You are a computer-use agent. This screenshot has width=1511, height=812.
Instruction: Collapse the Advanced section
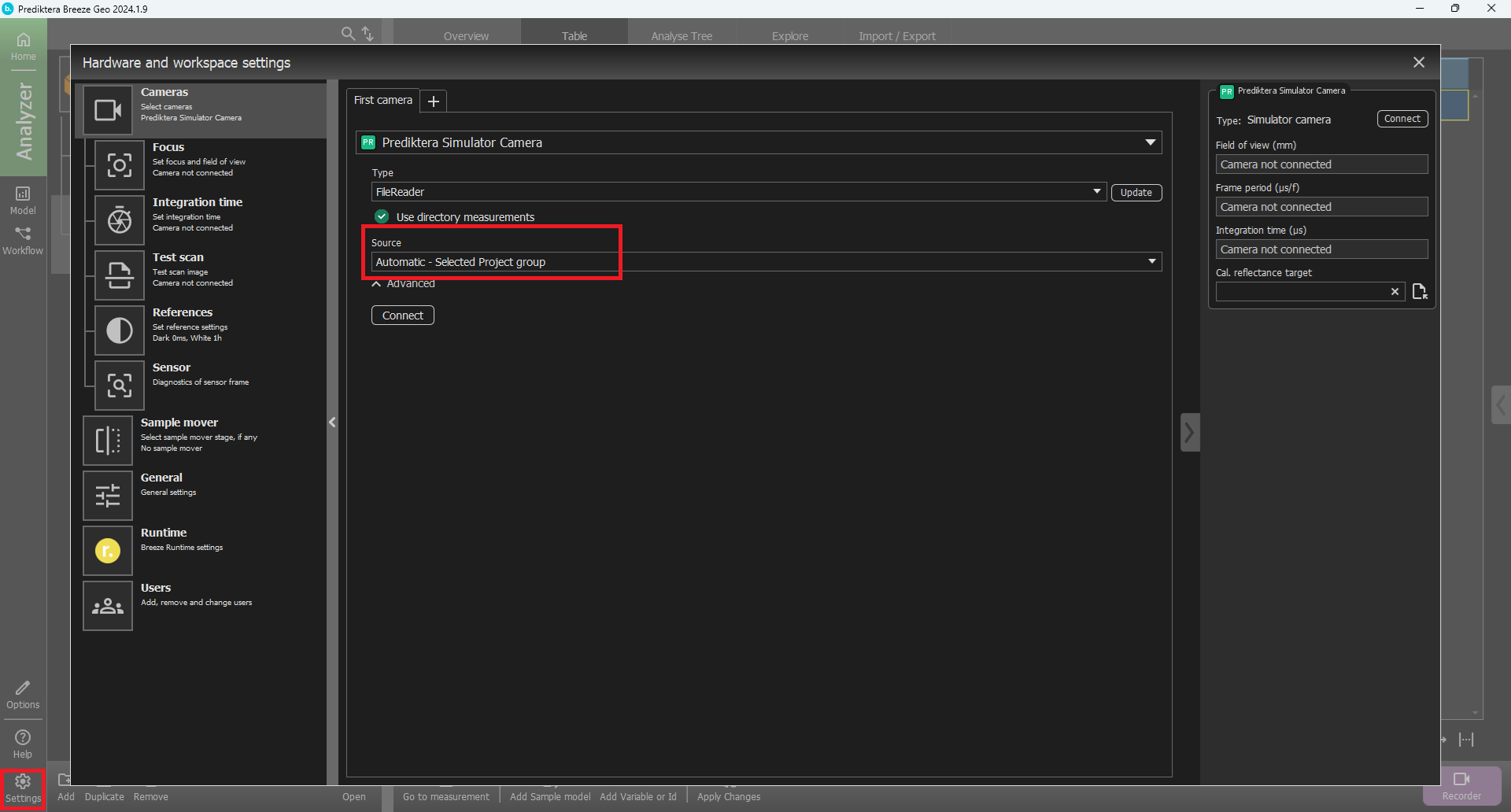(377, 284)
